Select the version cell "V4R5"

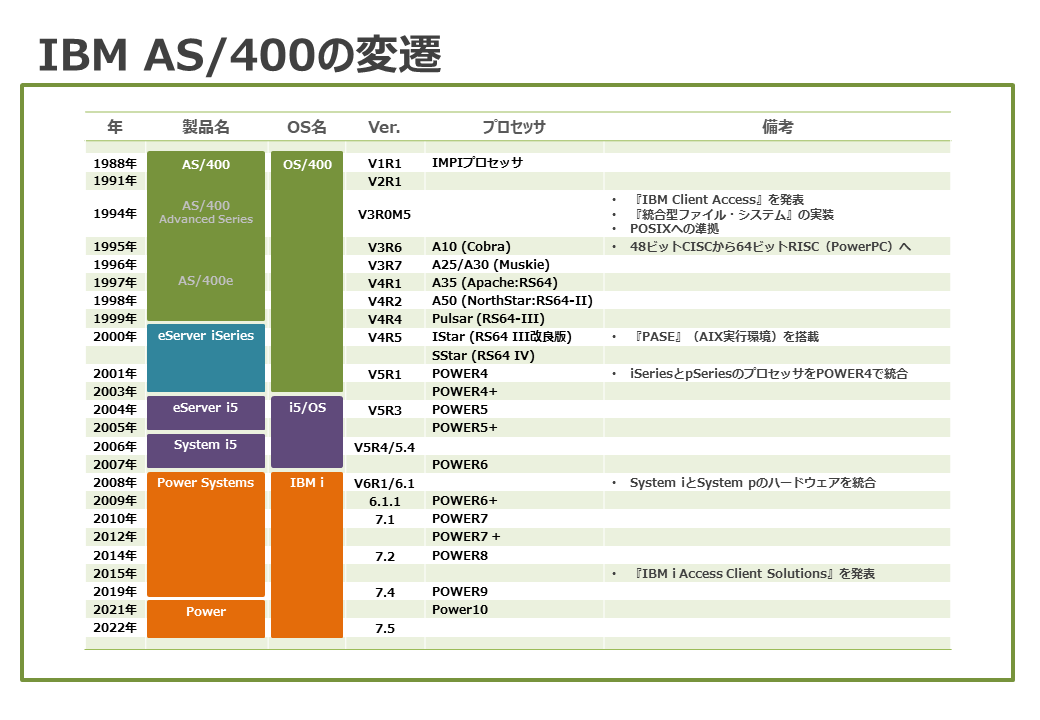(385, 337)
